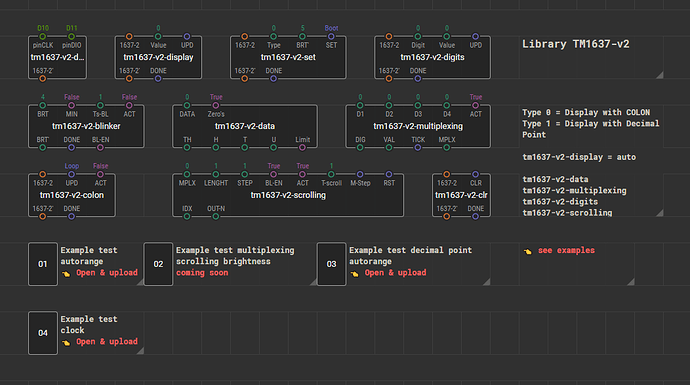The width and height of the screenshot is (690, 385).
Task: Open example patch node 01
Action: (43, 264)
